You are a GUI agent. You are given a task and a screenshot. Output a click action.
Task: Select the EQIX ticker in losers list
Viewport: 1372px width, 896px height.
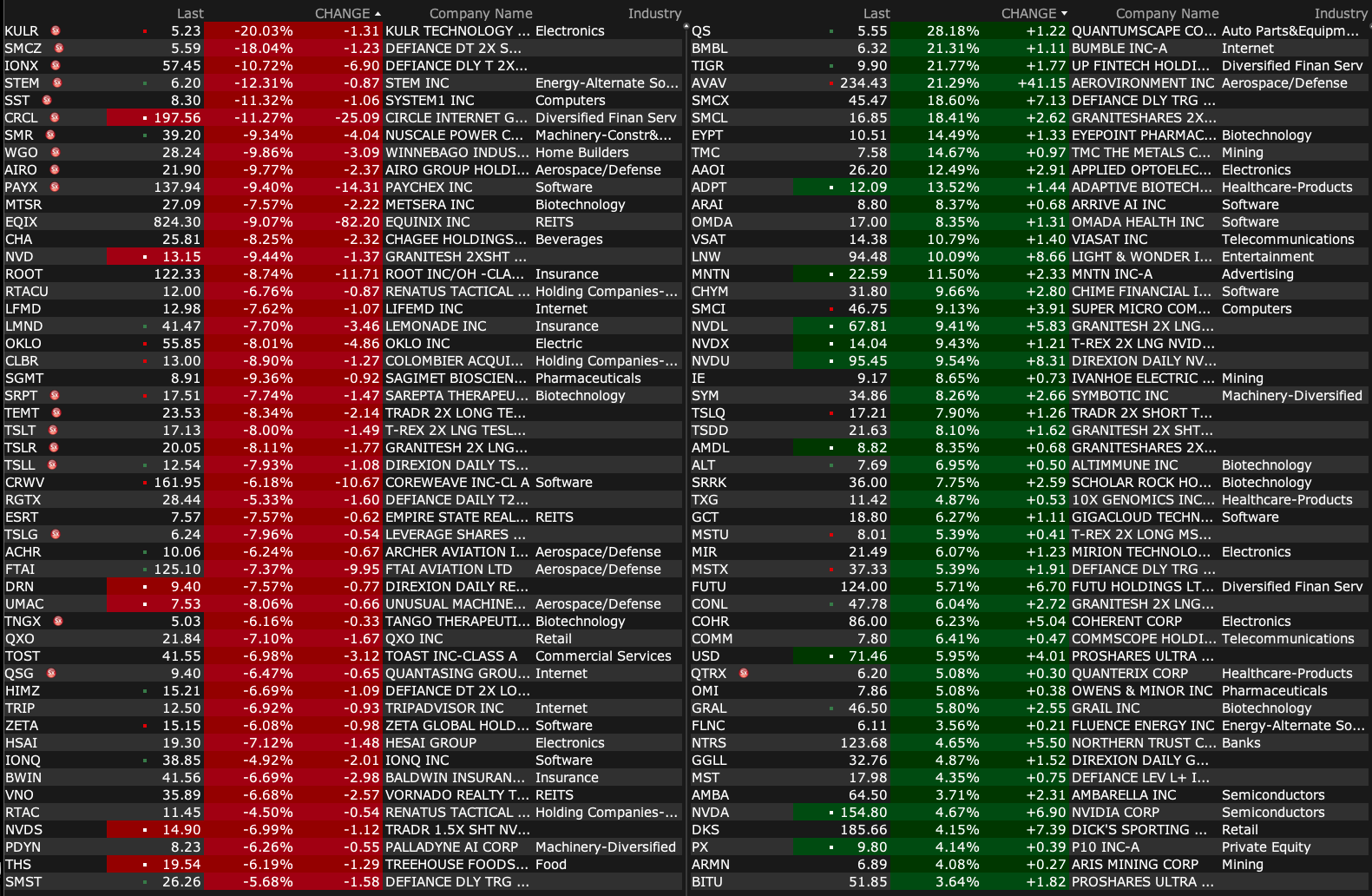click(x=22, y=222)
